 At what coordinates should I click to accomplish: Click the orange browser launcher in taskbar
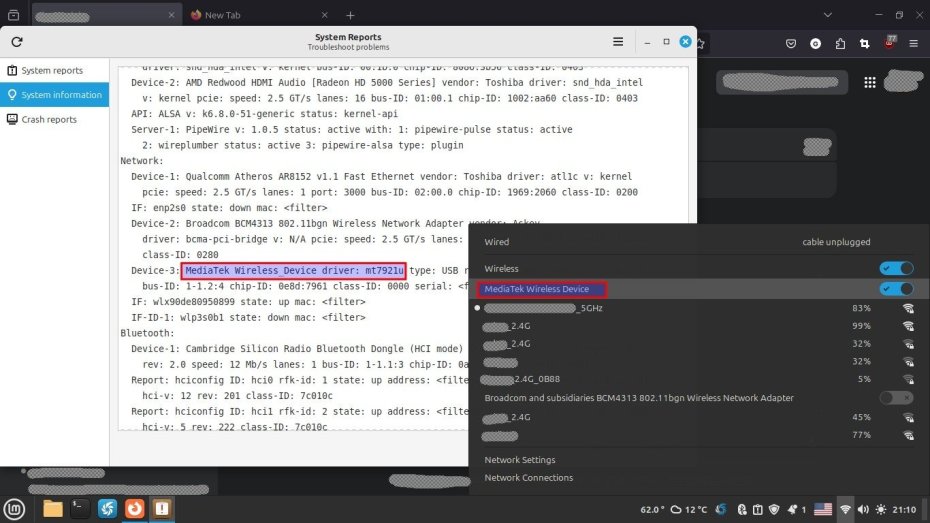point(135,509)
